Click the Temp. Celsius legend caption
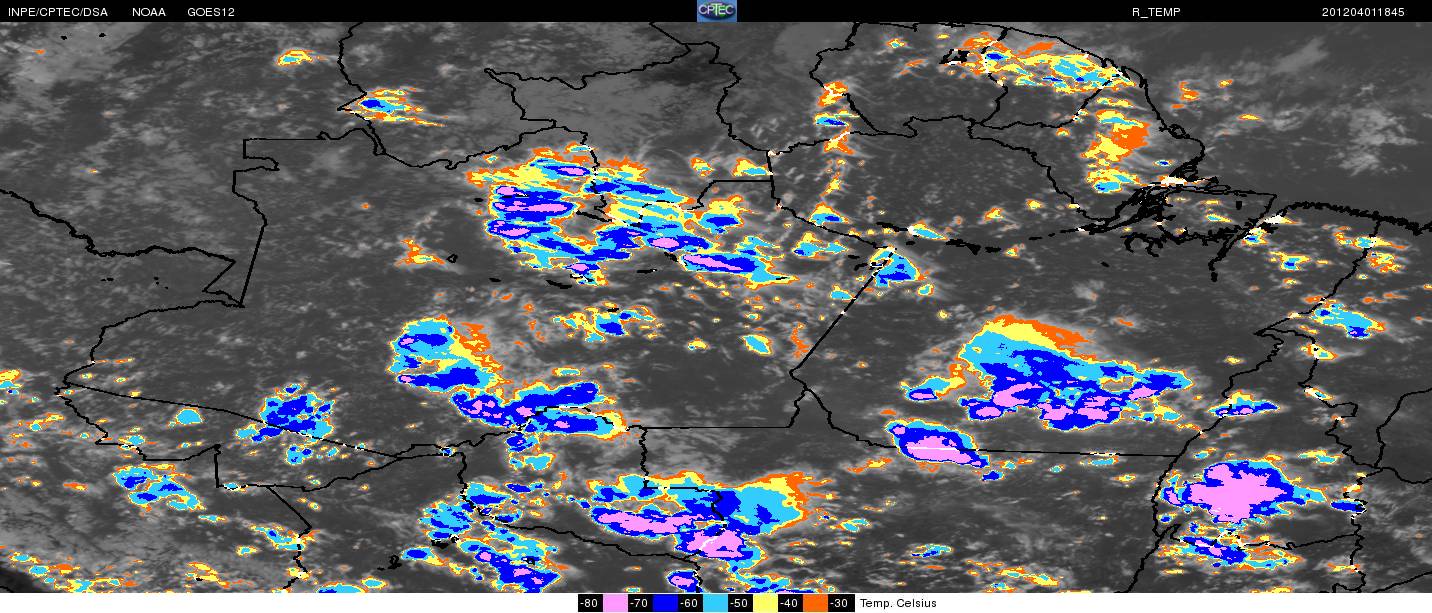This screenshot has height=613, width=1432. (899, 603)
